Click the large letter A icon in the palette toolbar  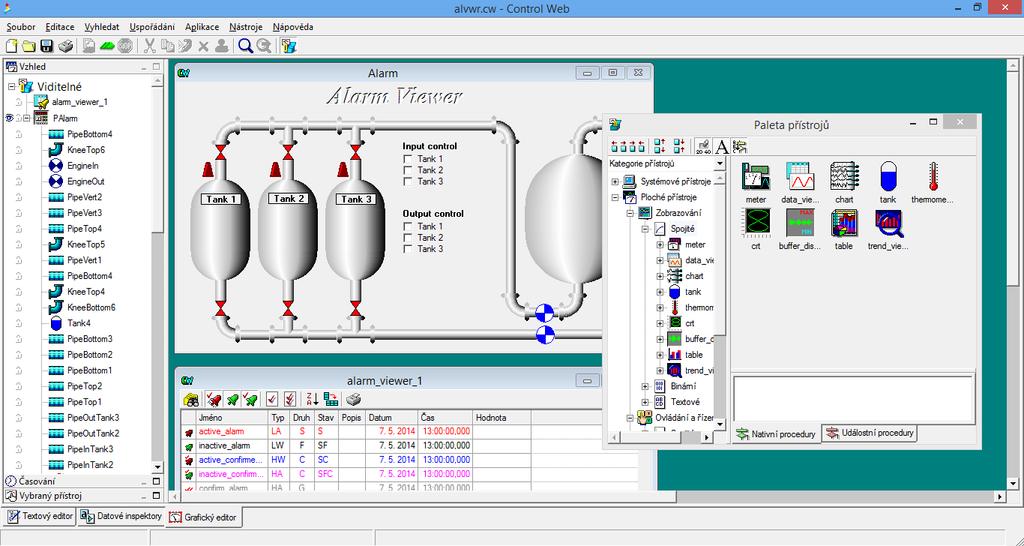[722, 146]
